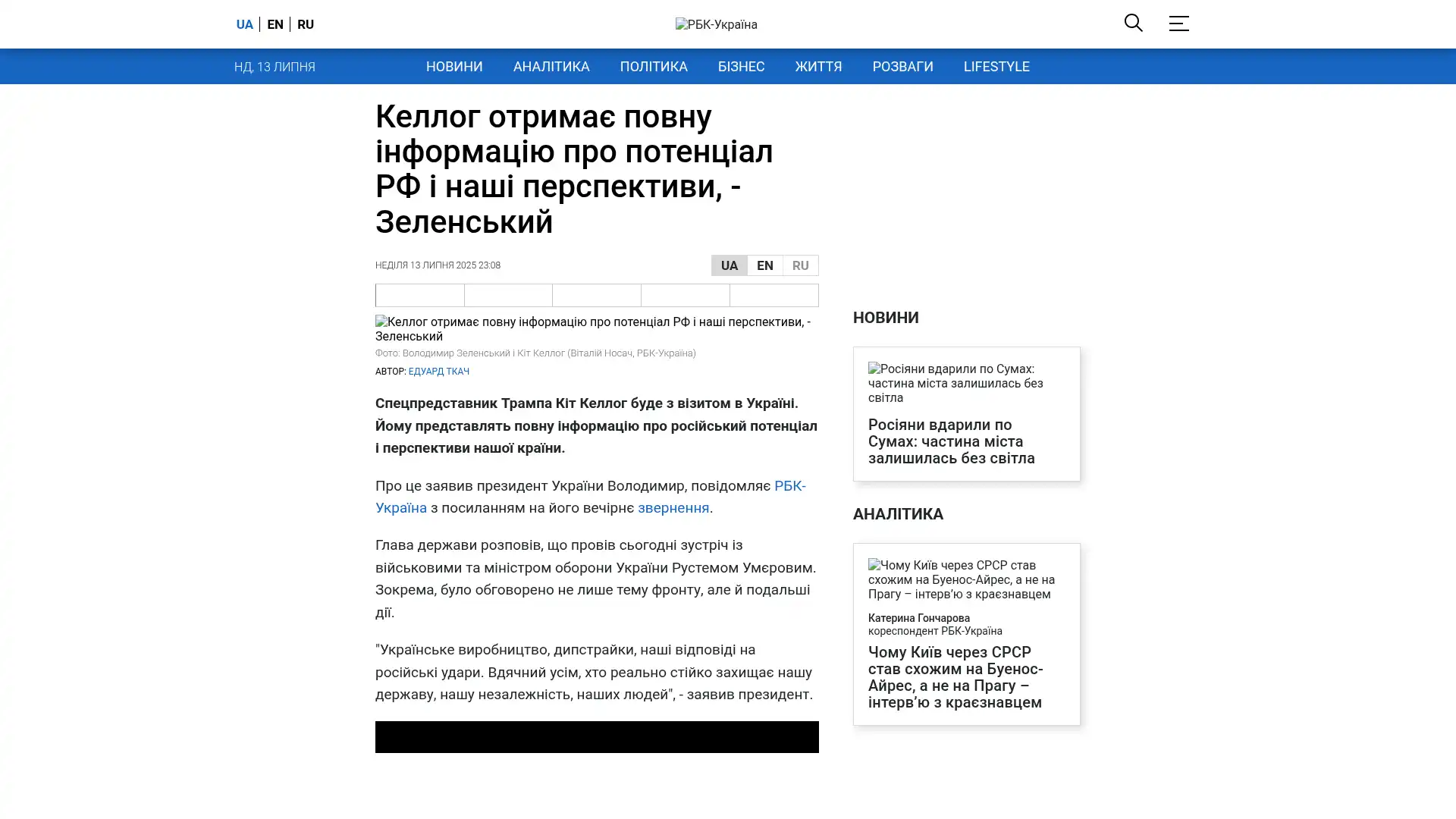Select UA article language toggle
This screenshot has width=1456, height=819.
[x=729, y=265]
